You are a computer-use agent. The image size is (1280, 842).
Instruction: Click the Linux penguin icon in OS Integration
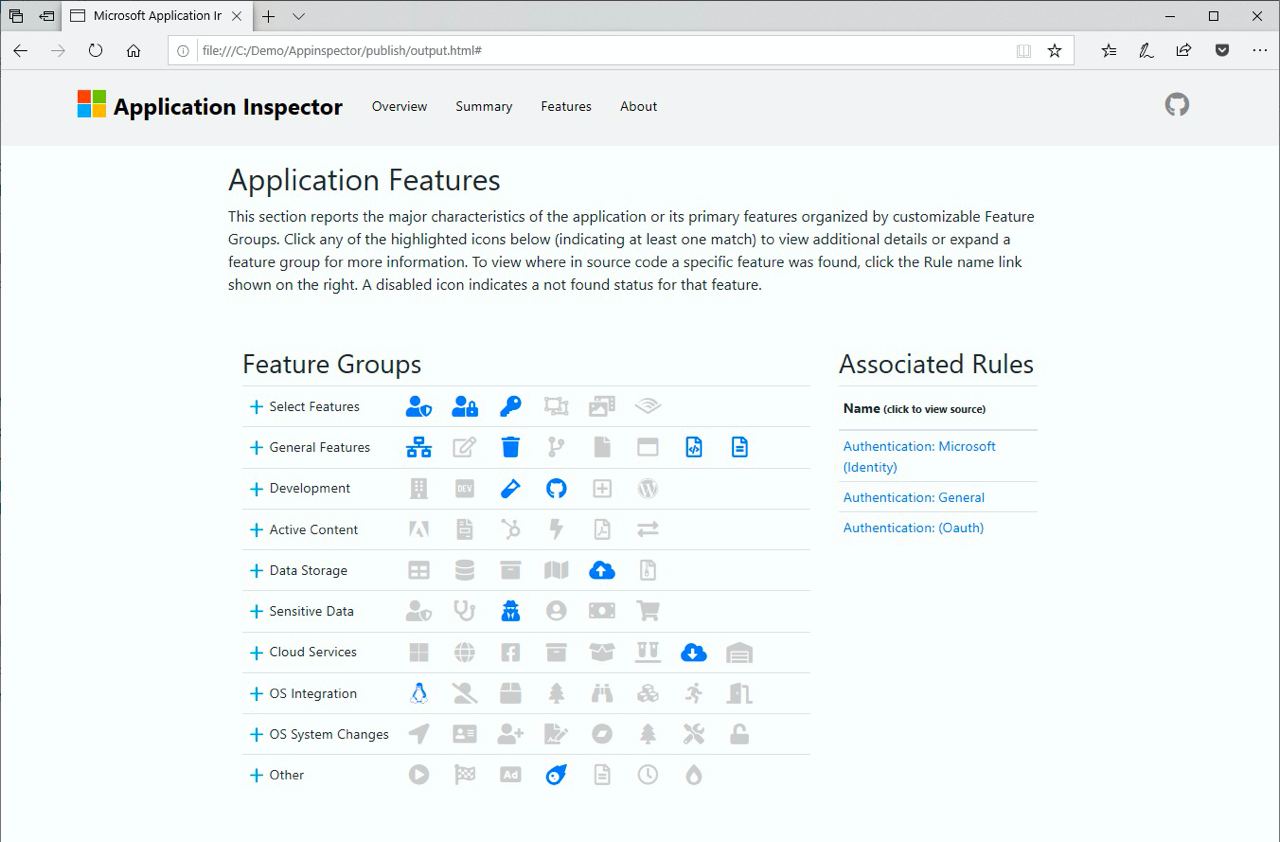[419, 693]
